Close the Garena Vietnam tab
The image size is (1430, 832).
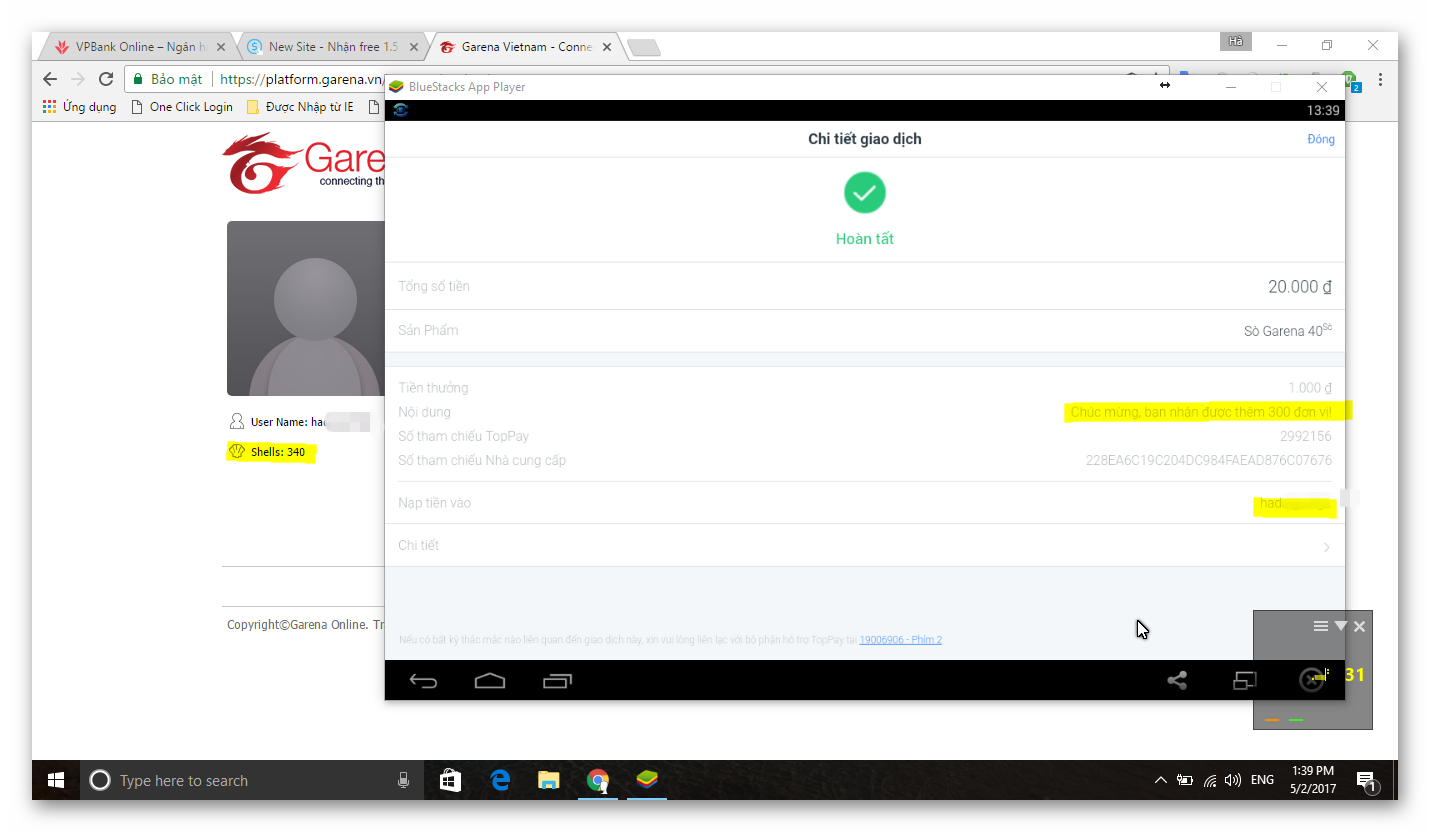[x=606, y=47]
